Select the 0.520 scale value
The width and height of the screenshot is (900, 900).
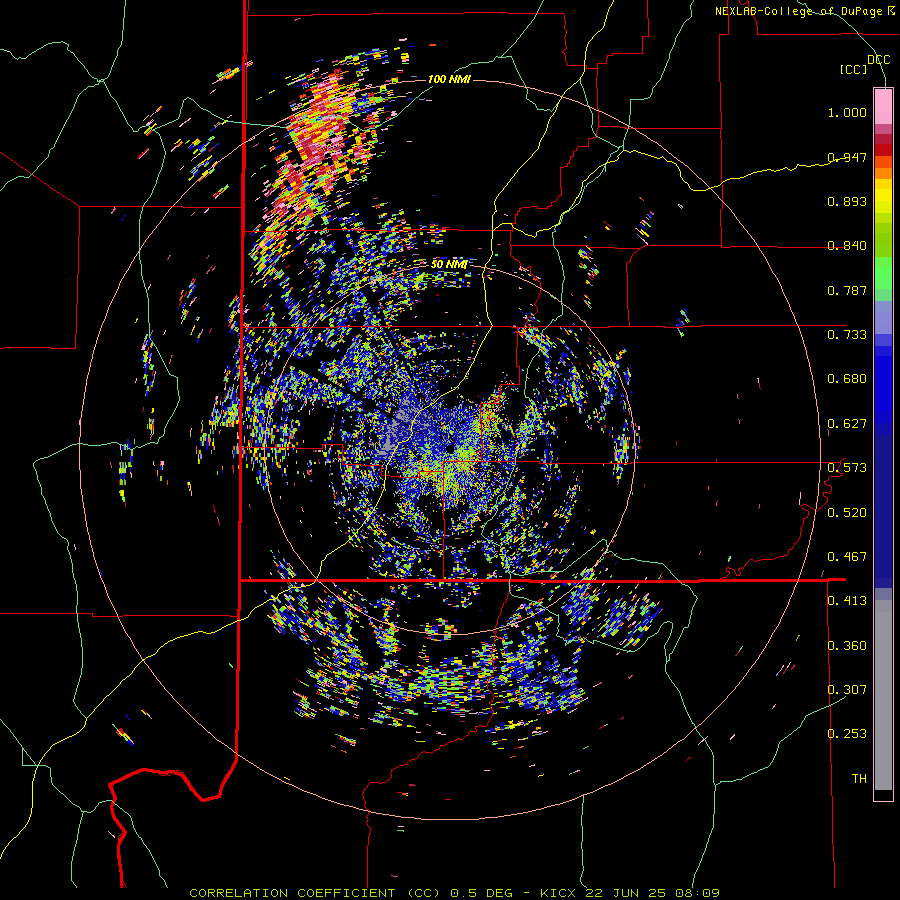(847, 512)
